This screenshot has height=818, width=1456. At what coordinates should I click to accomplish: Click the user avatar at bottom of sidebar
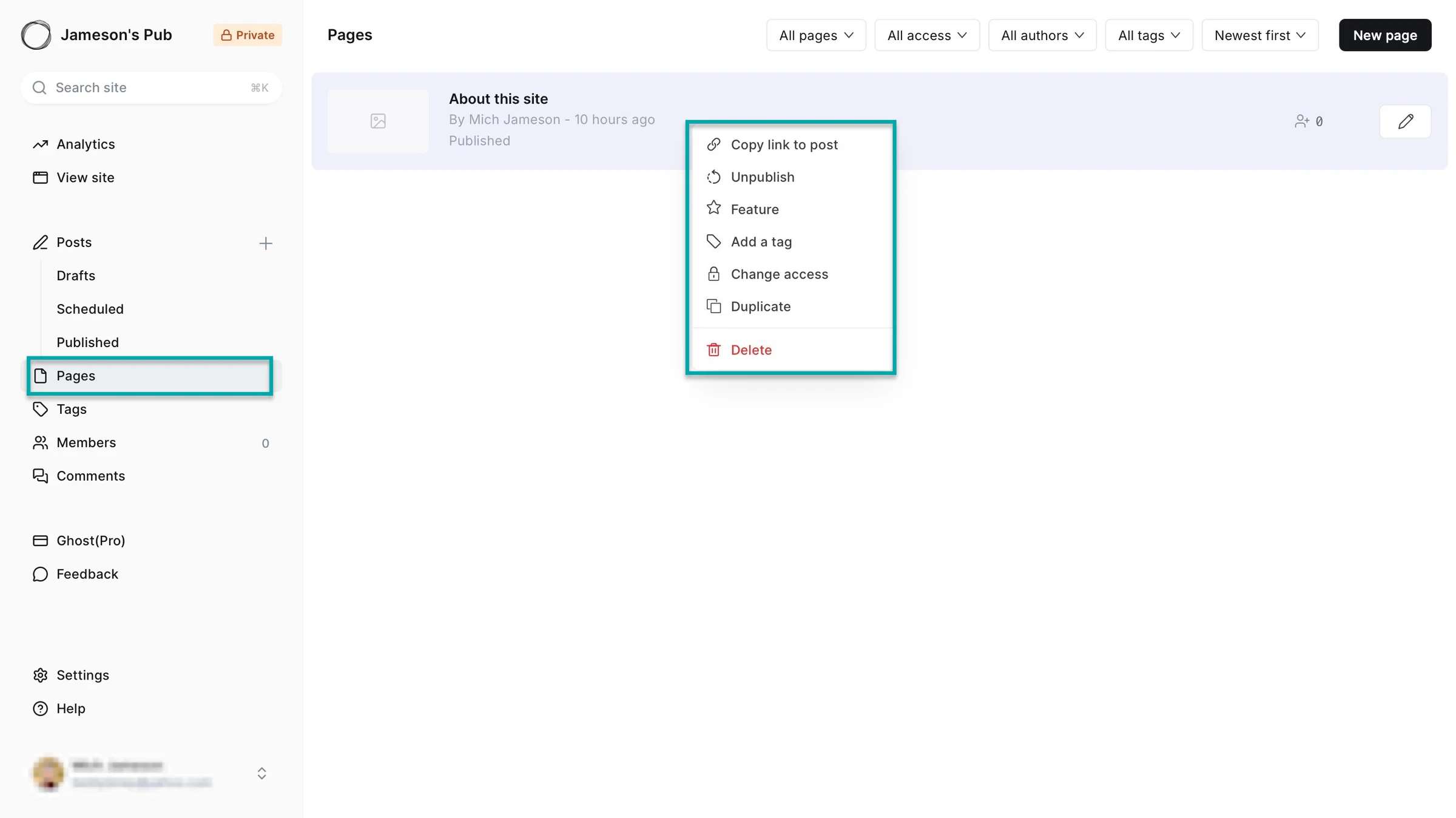coord(48,774)
